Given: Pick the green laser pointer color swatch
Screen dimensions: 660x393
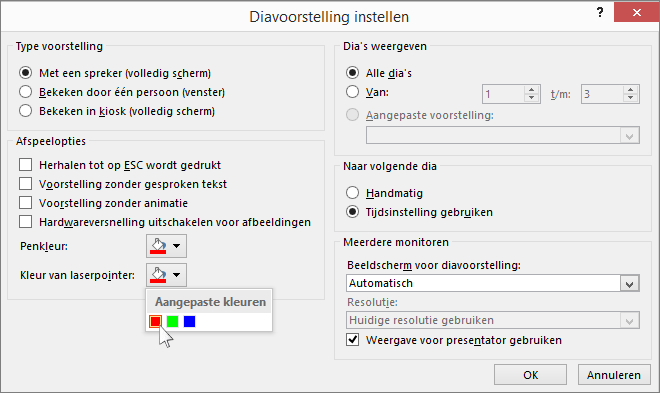Looking at the screenshot, I should click(173, 321).
